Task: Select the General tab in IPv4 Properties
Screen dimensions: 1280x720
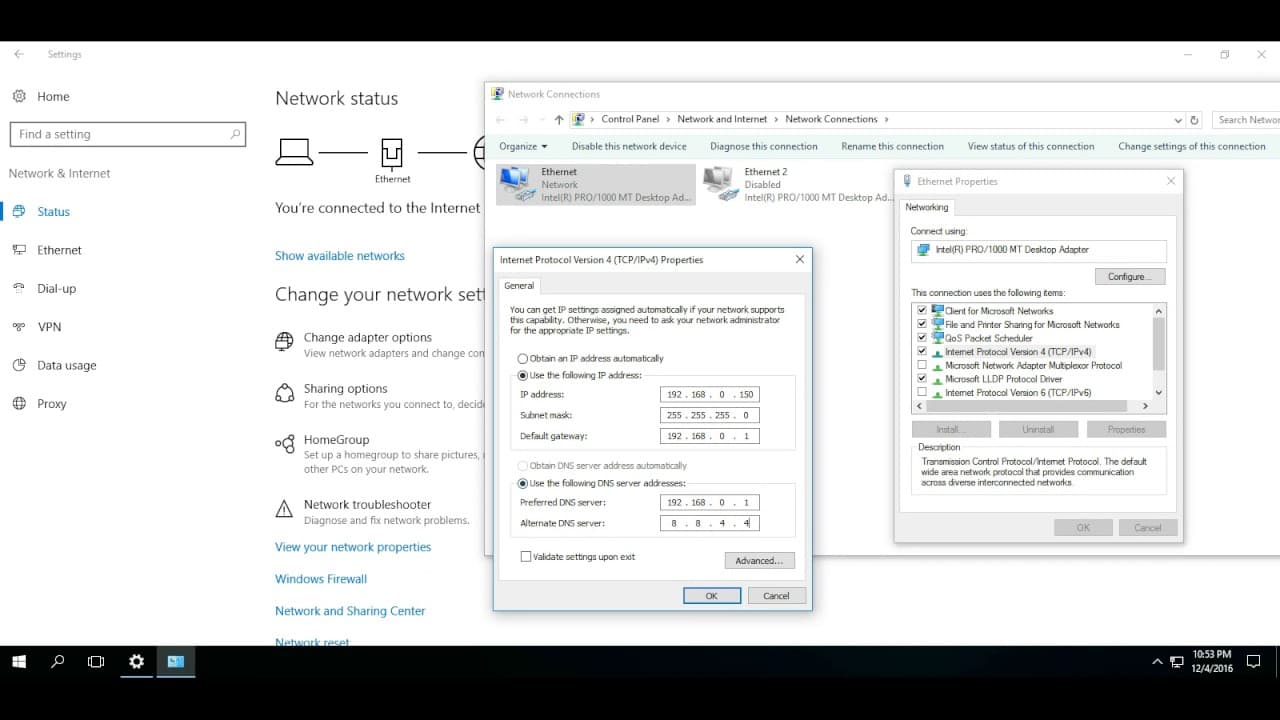Action: [x=519, y=286]
